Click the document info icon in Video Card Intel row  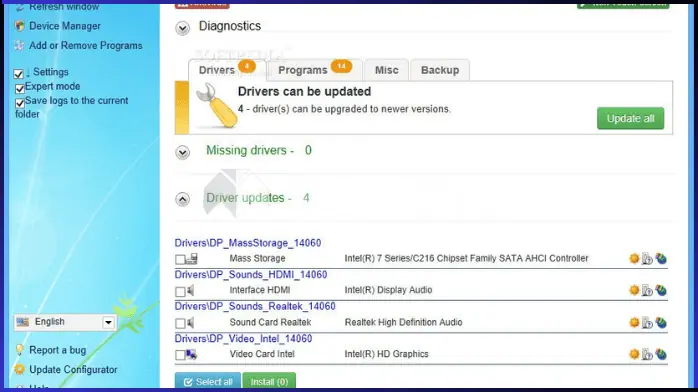coord(647,355)
